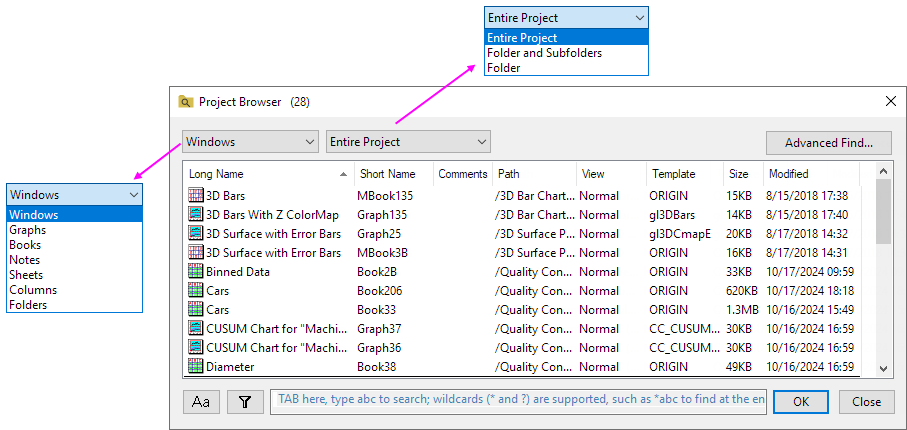Image resolution: width=907 pixels, height=430 pixels.
Task: Click the filter funnel icon button
Action: pyautogui.click(x=245, y=402)
